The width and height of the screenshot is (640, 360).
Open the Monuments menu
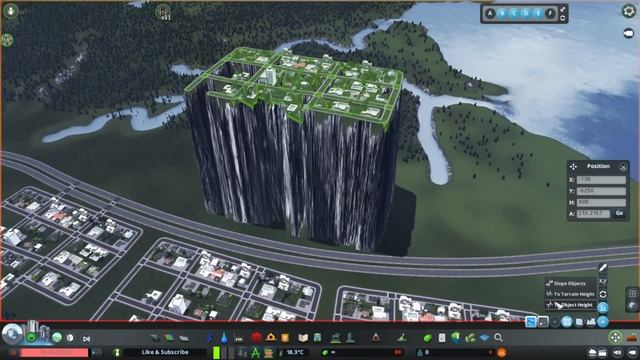[x=376, y=337]
